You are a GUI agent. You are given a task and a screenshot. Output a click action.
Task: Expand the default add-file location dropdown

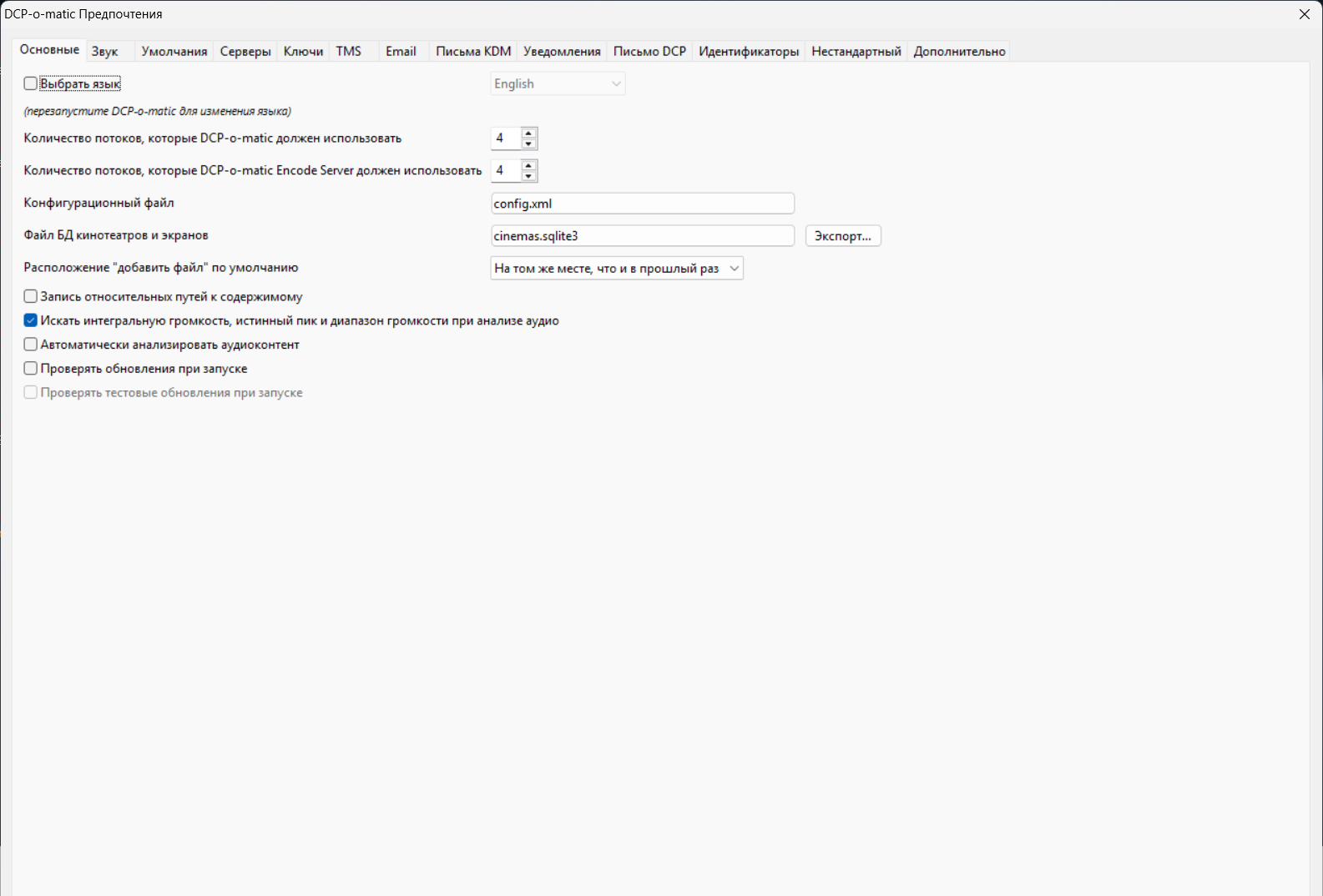[617, 269]
